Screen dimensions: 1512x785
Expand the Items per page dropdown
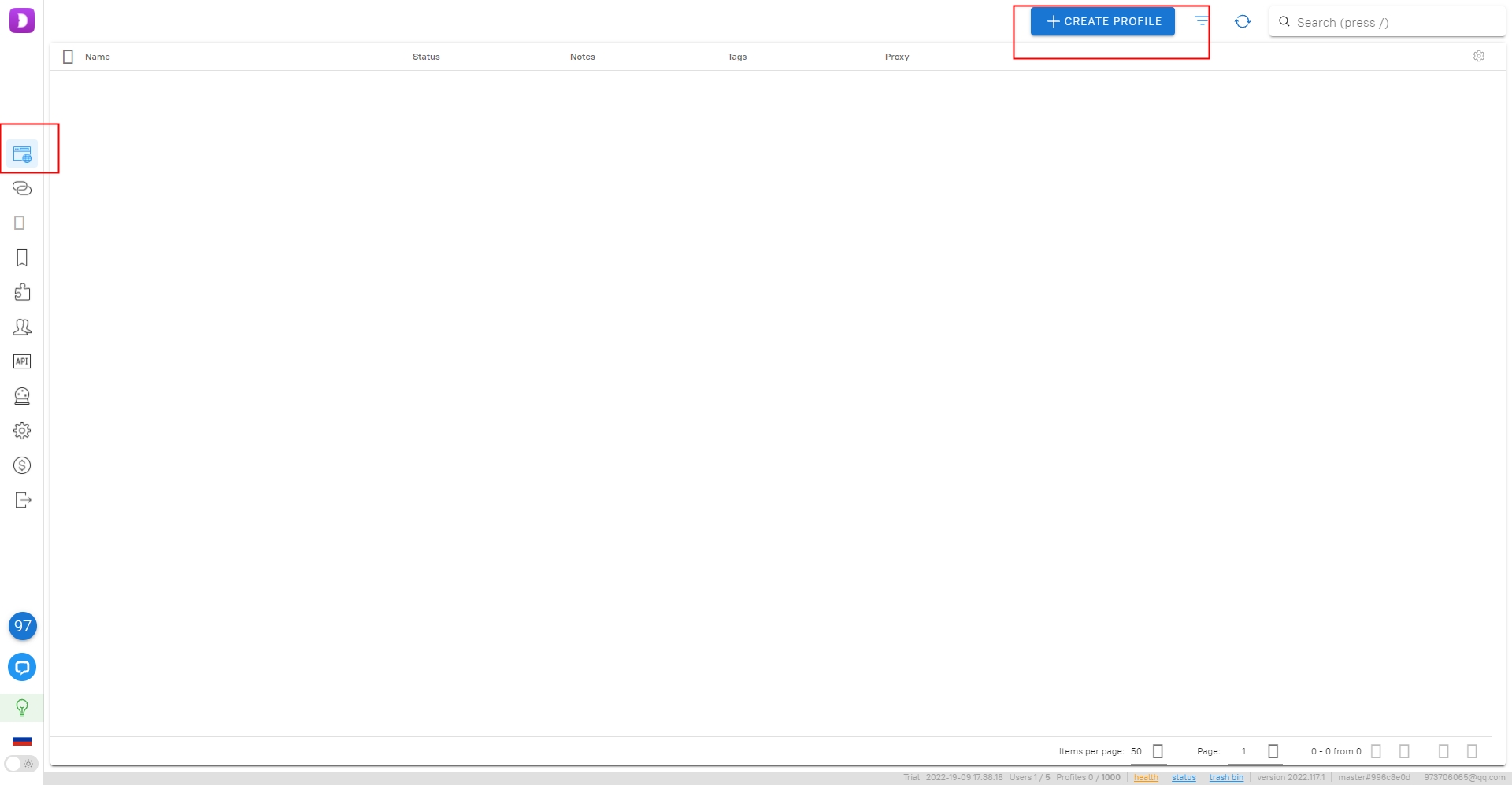coord(1157,751)
